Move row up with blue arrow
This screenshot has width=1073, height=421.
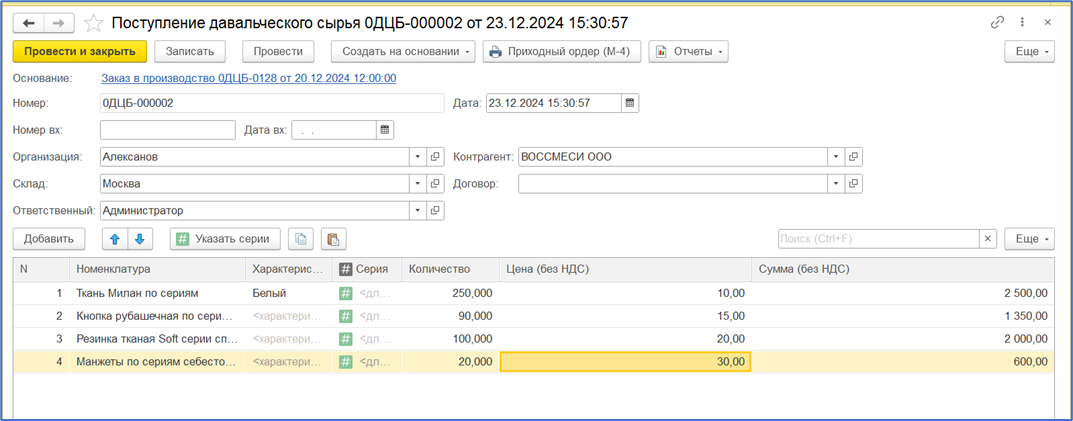click(x=114, y=239)
